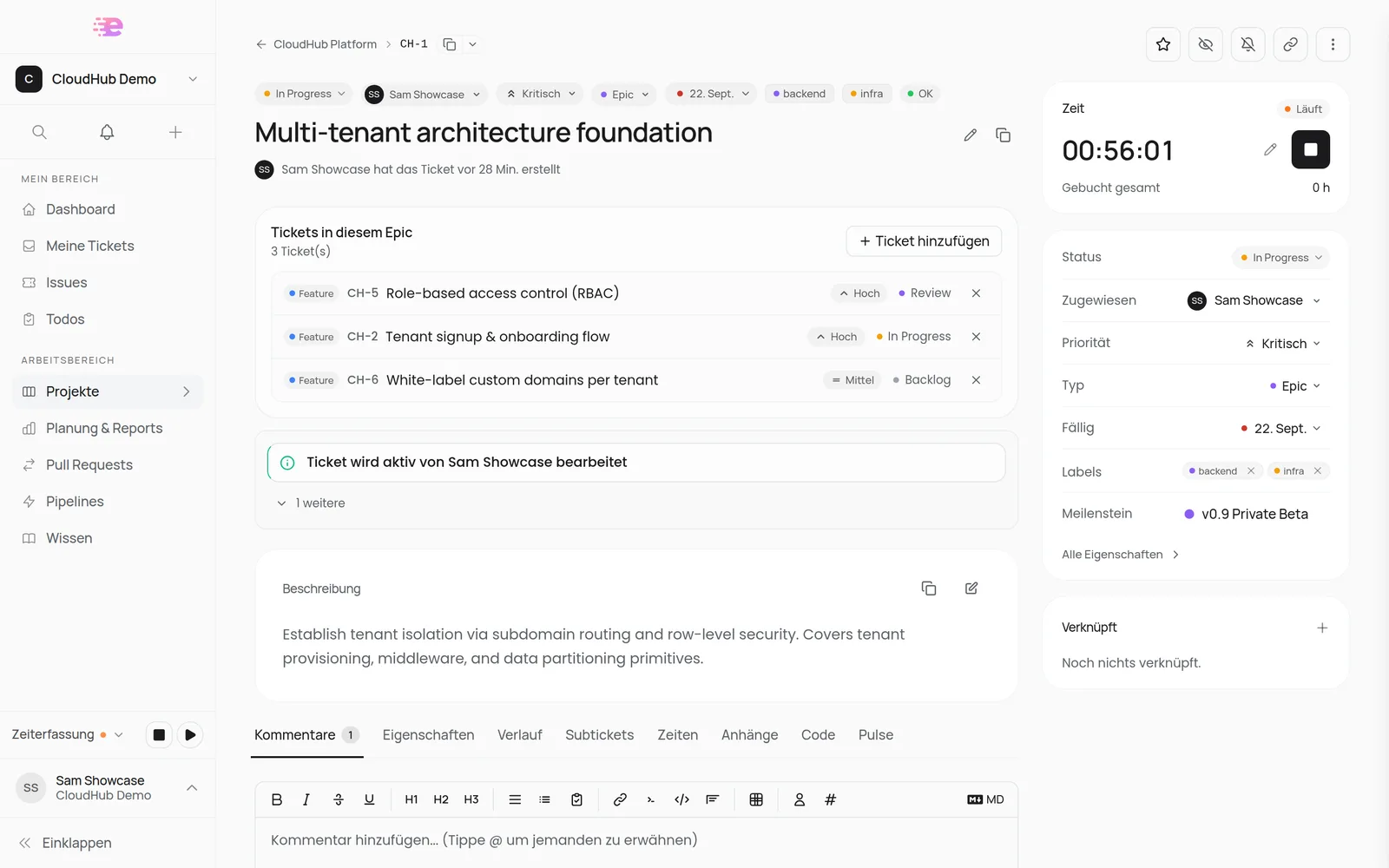Switch to the Eigenschaften tab
Image resolution: width=1389 pixels, height=868 pixels.
coord(429,735)
